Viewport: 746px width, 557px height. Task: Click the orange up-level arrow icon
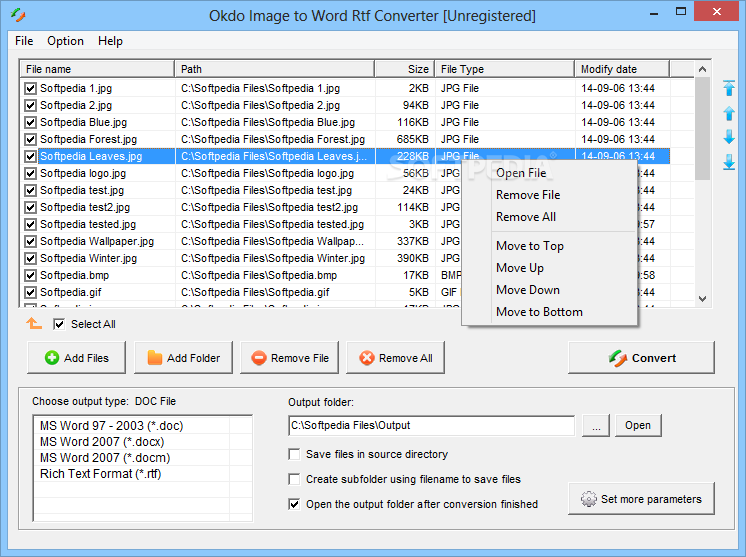[34, 323]
